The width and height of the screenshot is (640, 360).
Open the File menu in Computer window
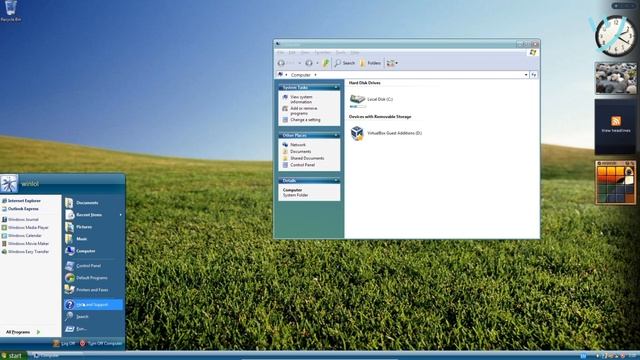coord(280,53)
